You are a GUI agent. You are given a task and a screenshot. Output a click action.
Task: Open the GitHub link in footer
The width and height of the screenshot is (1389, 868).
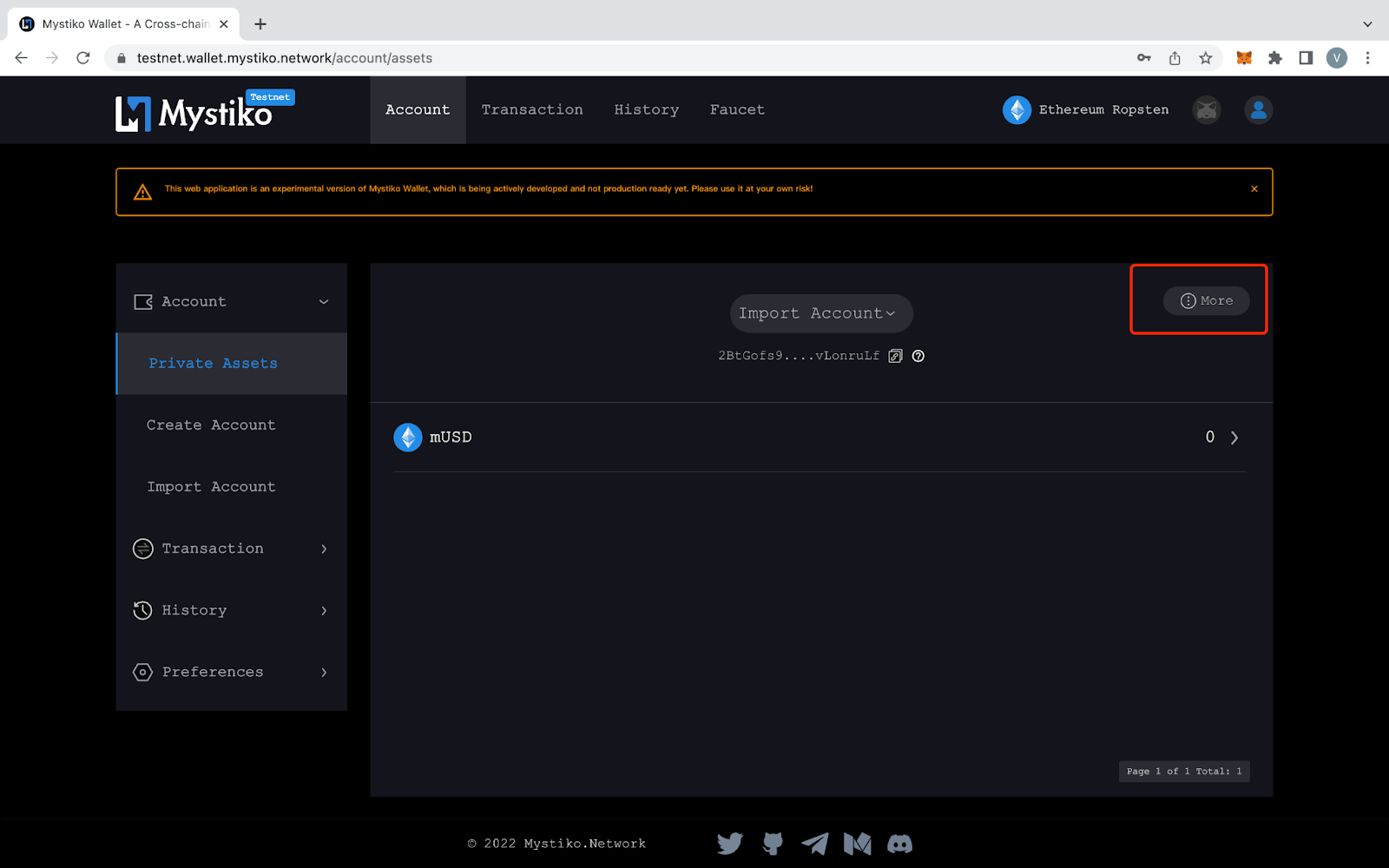click(773, 844)
